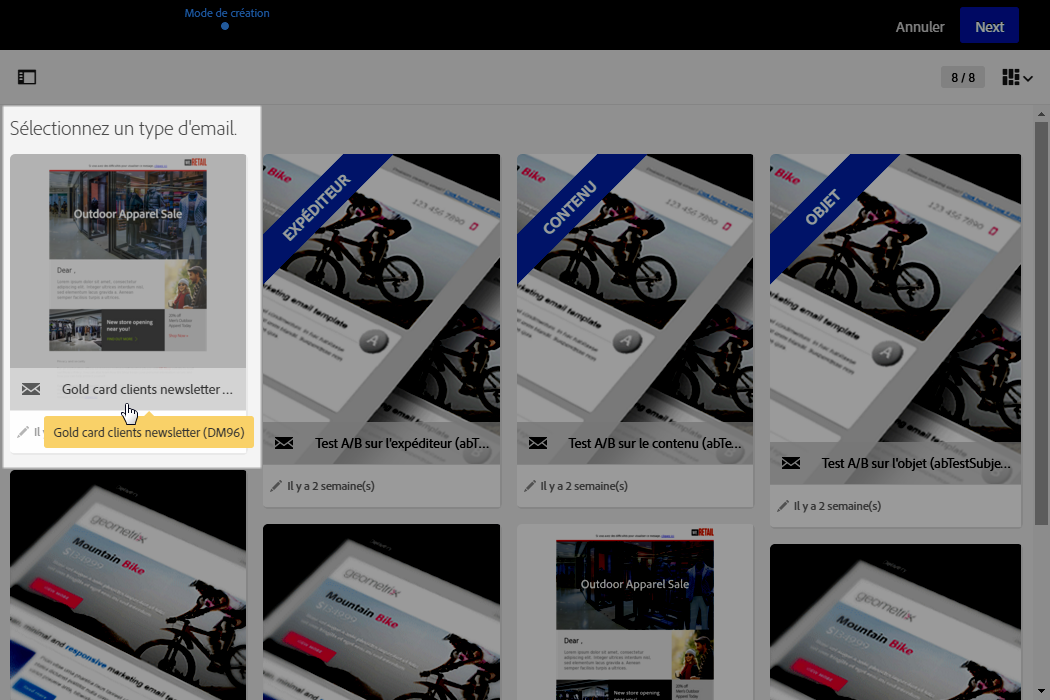
Task: Select Mountain Bike template below Gold card newsletter
Action: pos(128,585)
